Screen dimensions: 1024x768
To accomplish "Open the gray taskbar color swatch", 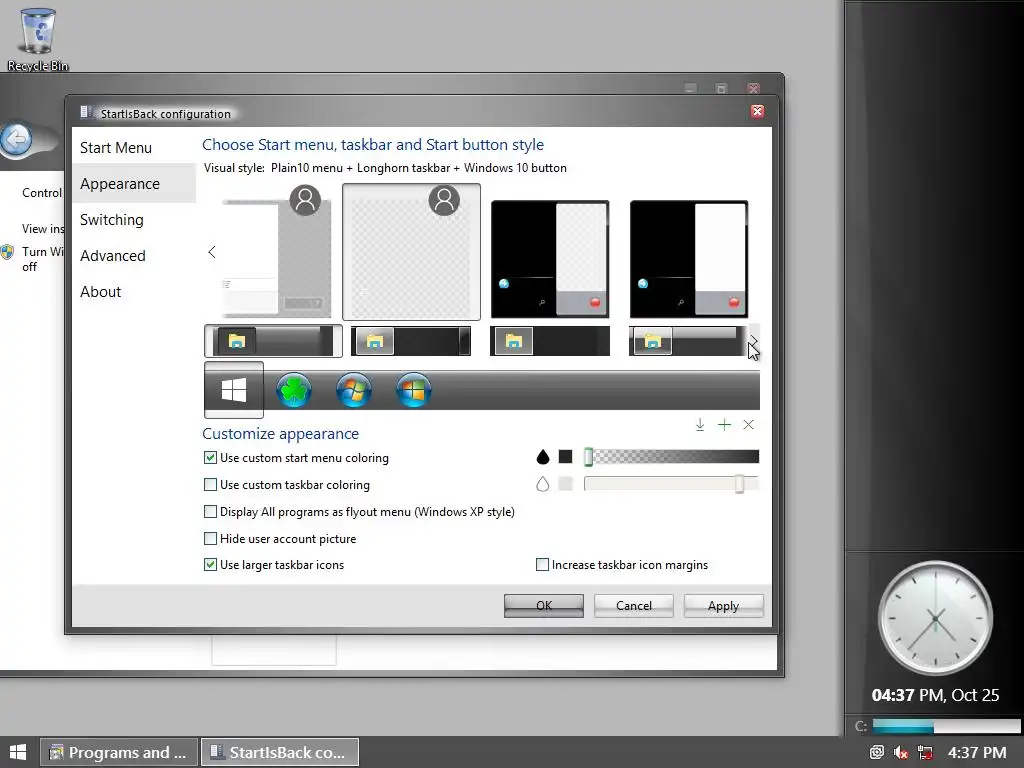I will tap(566, 483).
